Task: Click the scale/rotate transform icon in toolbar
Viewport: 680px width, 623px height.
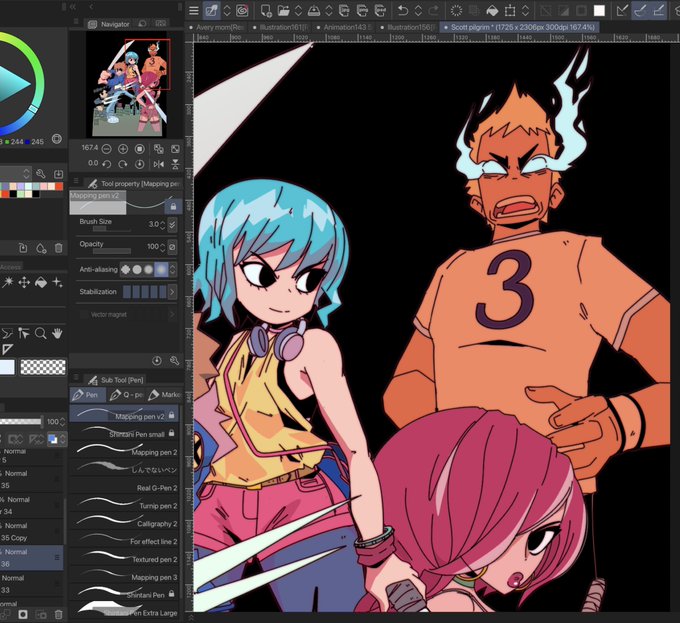Action: click(510, 10)
